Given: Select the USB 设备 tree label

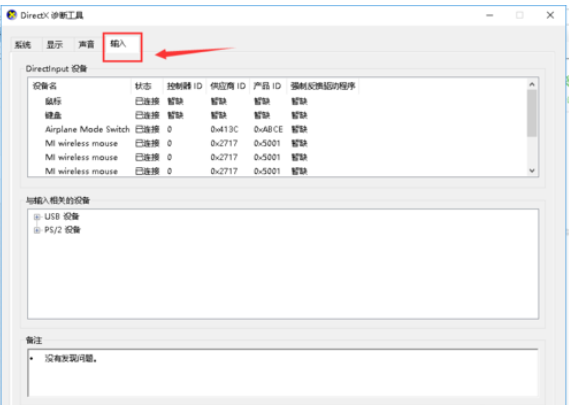Looking at the screenshot, I should click(62, 217).
